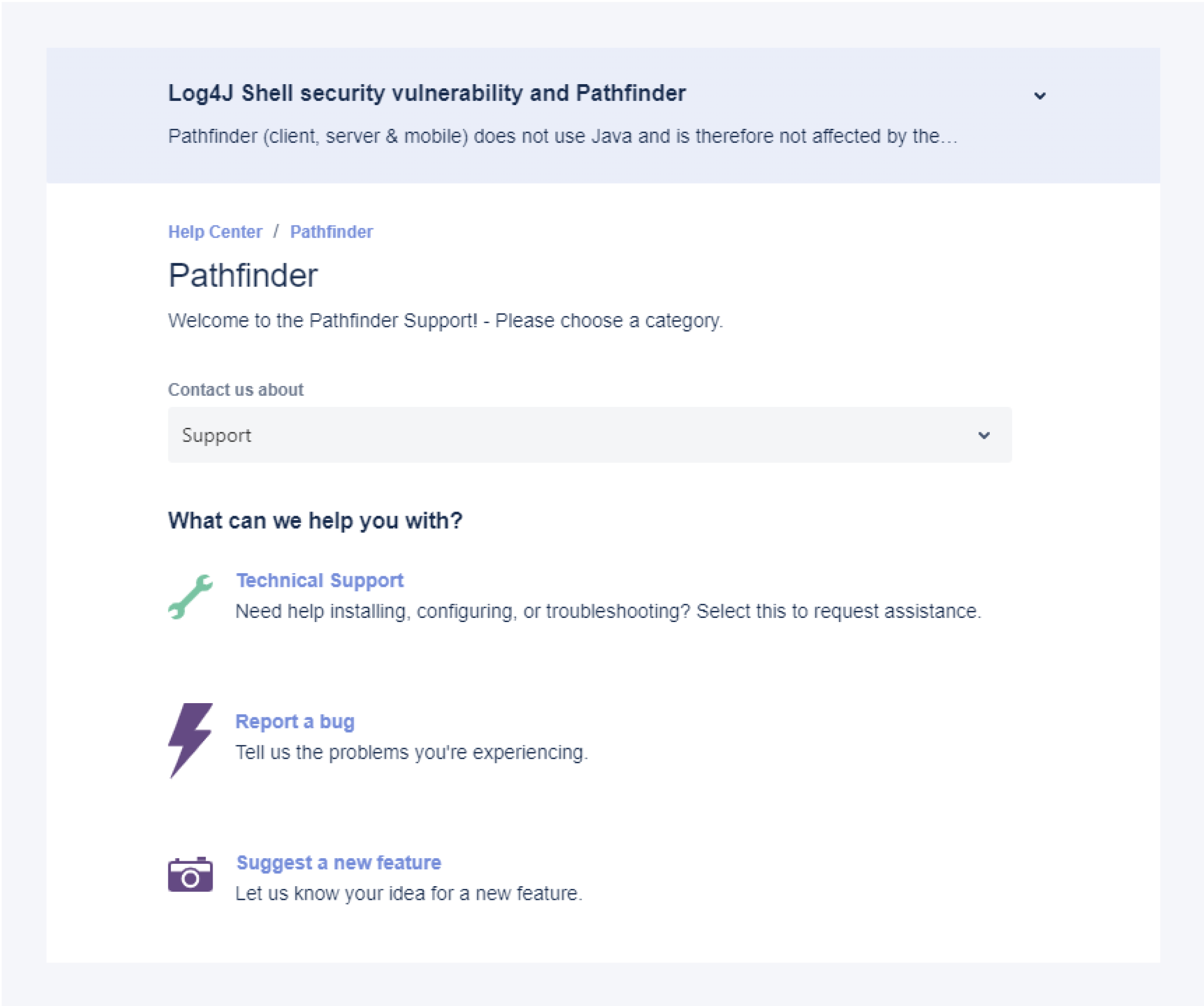Viewport: 1204px width, 1006px height.
Task: Click 'Tell us the problems you're experiencing' text
Action: click(411, 753)
